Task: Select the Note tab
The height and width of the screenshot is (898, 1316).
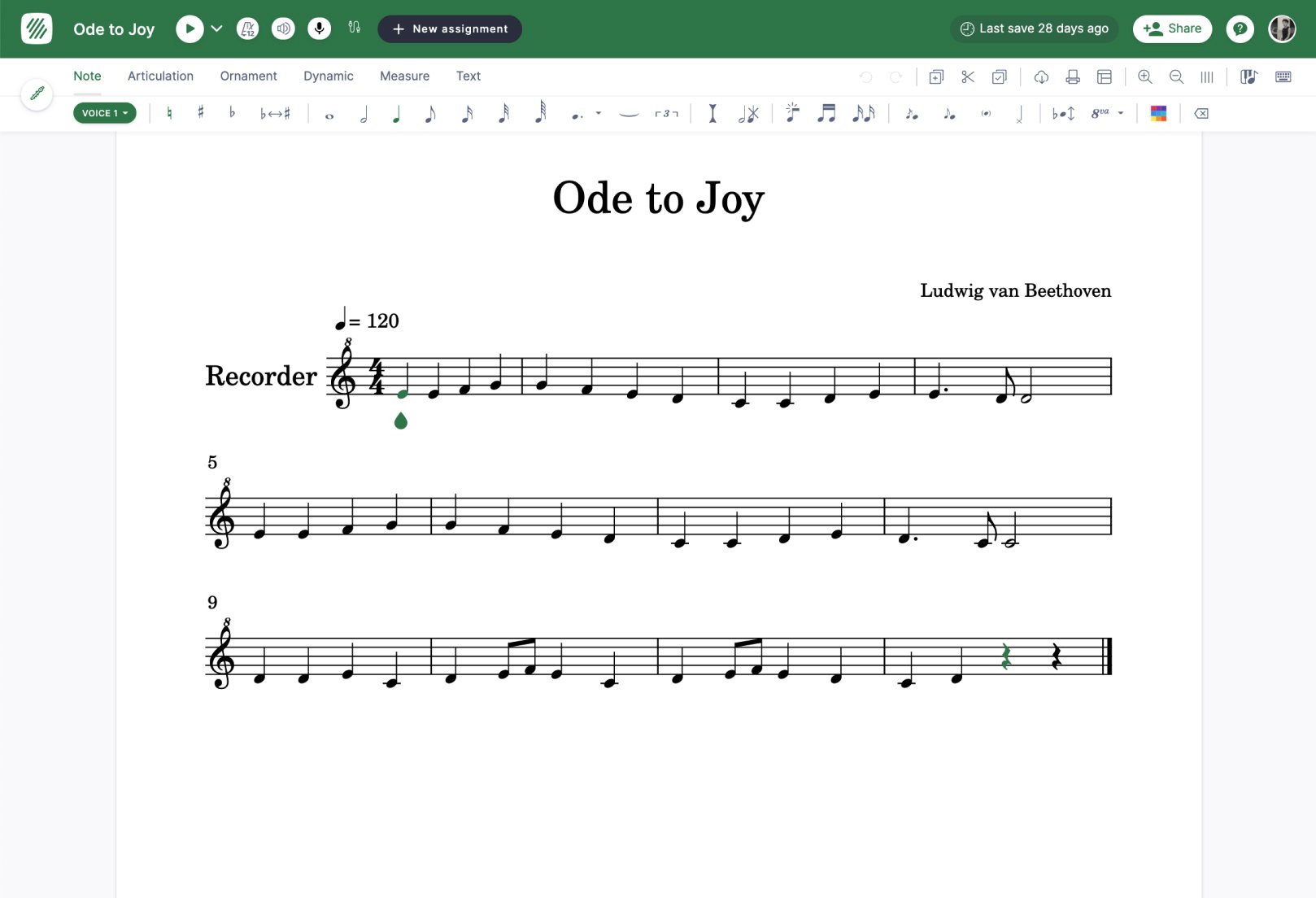Action: [87, 76]
